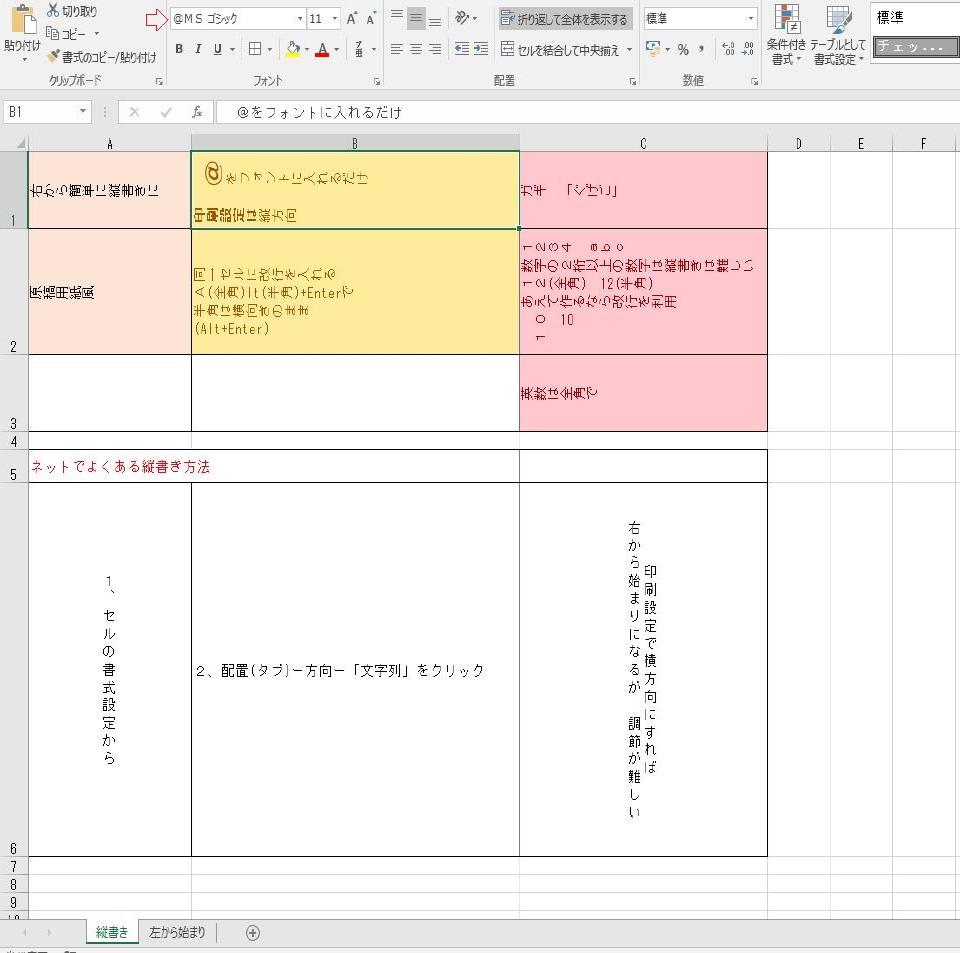Click the text orientation icon
Image resolution: width=960 pixels, height=953 pixels.
click(x=463, y=18)
